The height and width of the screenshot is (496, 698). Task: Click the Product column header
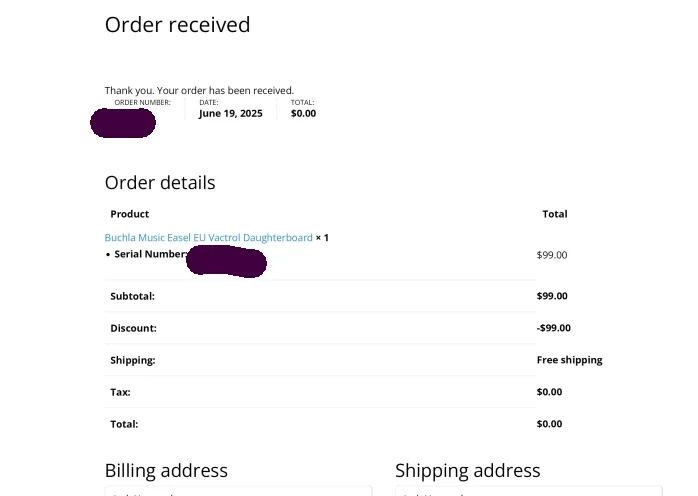coord(129,214)
